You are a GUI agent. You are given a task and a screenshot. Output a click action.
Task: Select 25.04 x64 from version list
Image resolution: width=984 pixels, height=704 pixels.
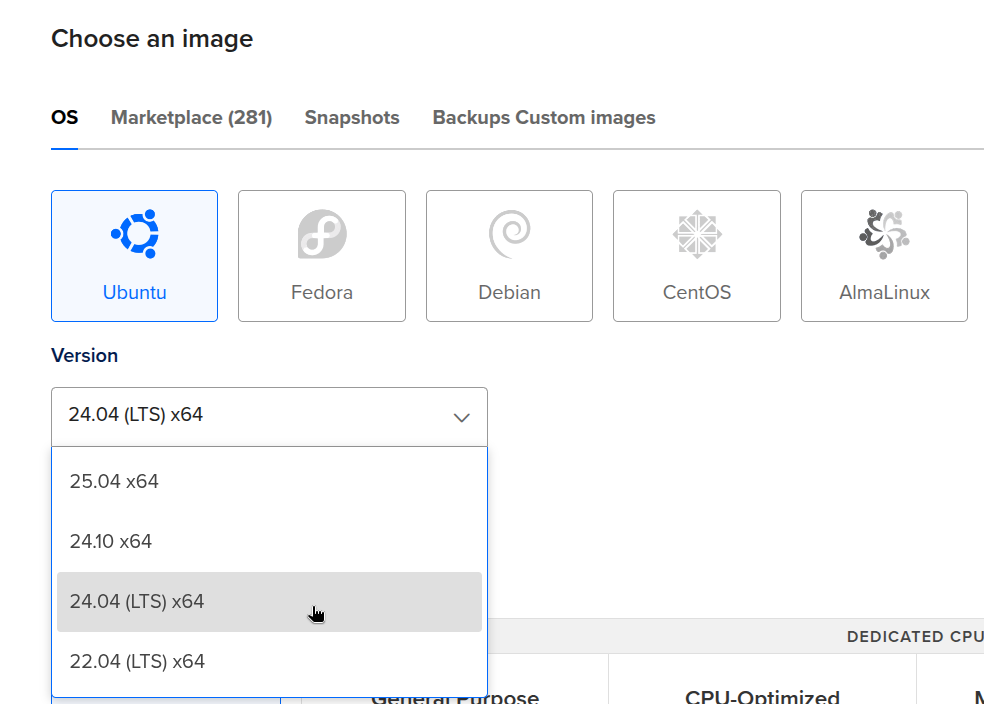pos(269,481)
